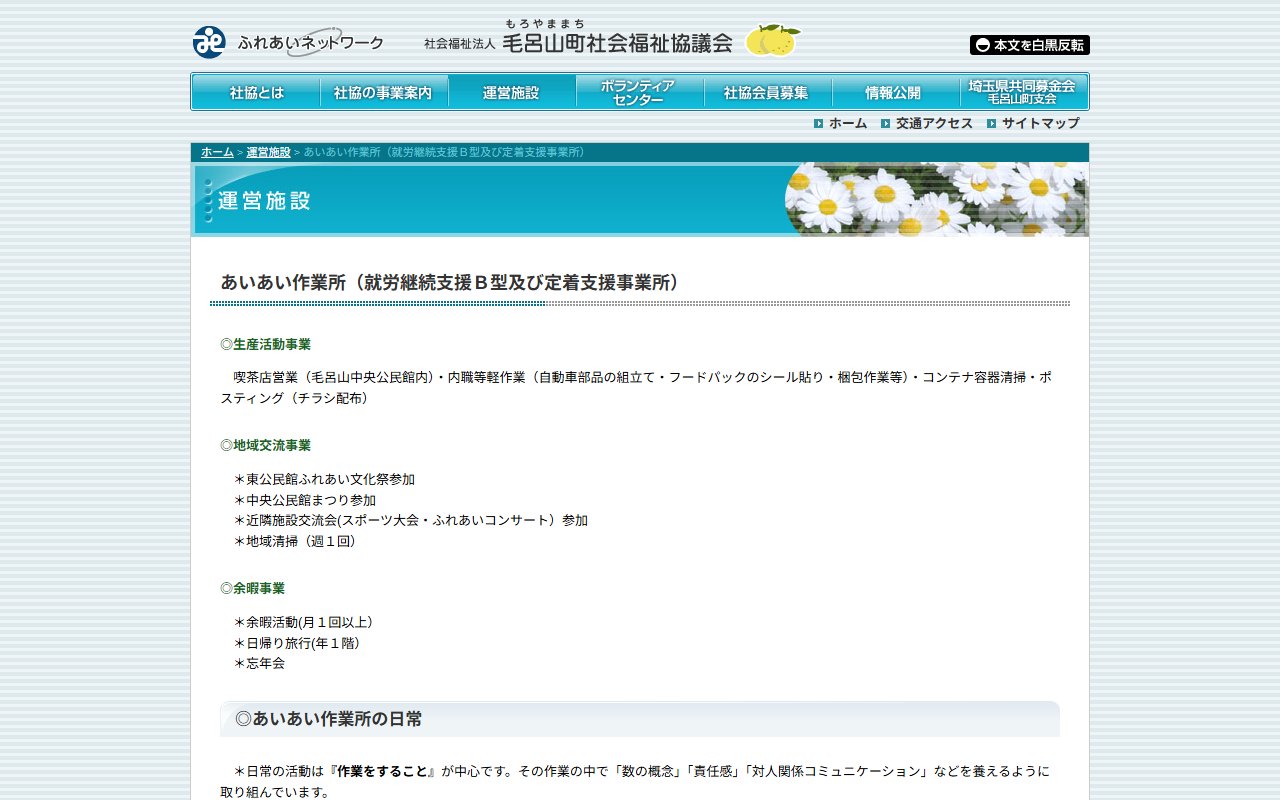
Task: Click the 日帰り旅行(年１階) line
Action: pos(296,643)
